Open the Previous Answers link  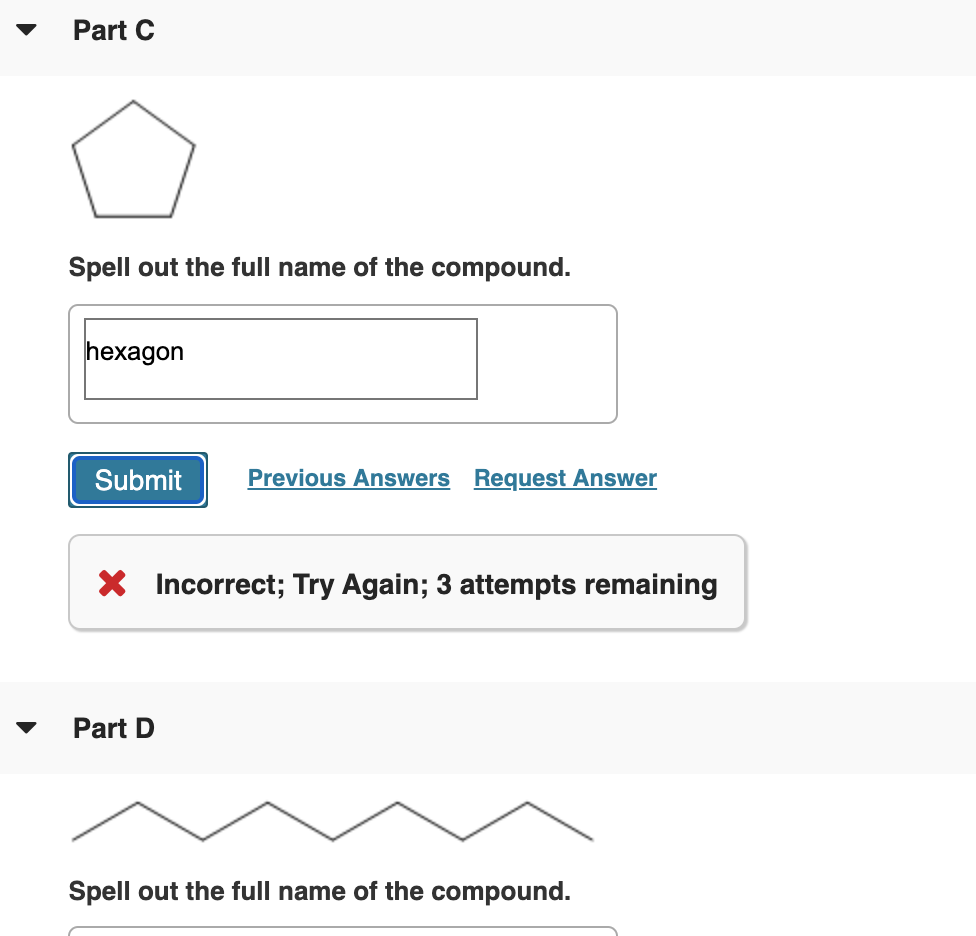[x=349, y=478]
